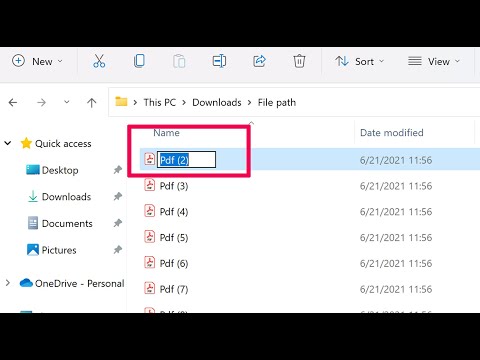Click the Delete trash can icon
The image size is (480, 360).
tap(299, 61)
